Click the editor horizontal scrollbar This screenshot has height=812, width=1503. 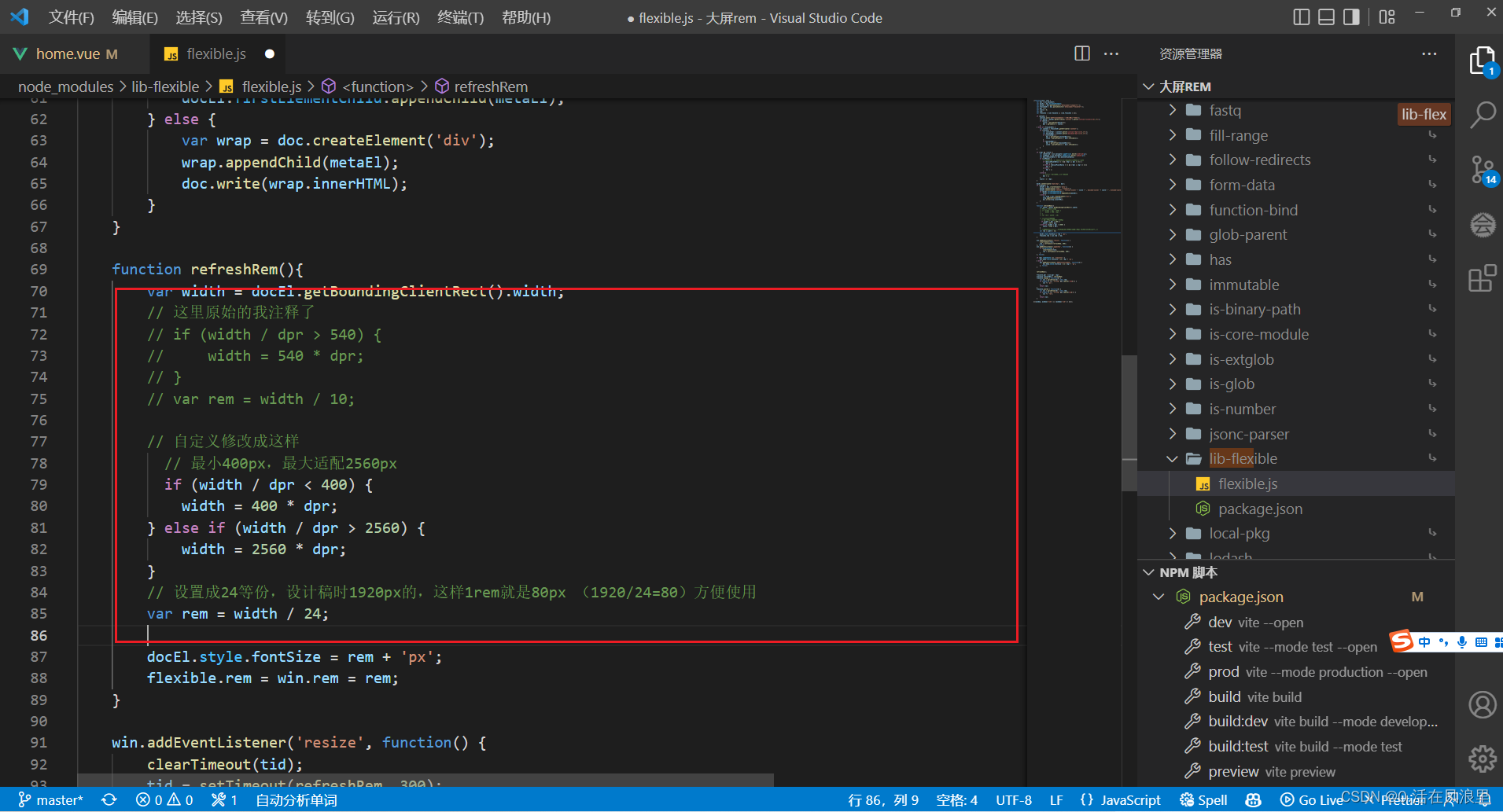click(x=425, y=780)
